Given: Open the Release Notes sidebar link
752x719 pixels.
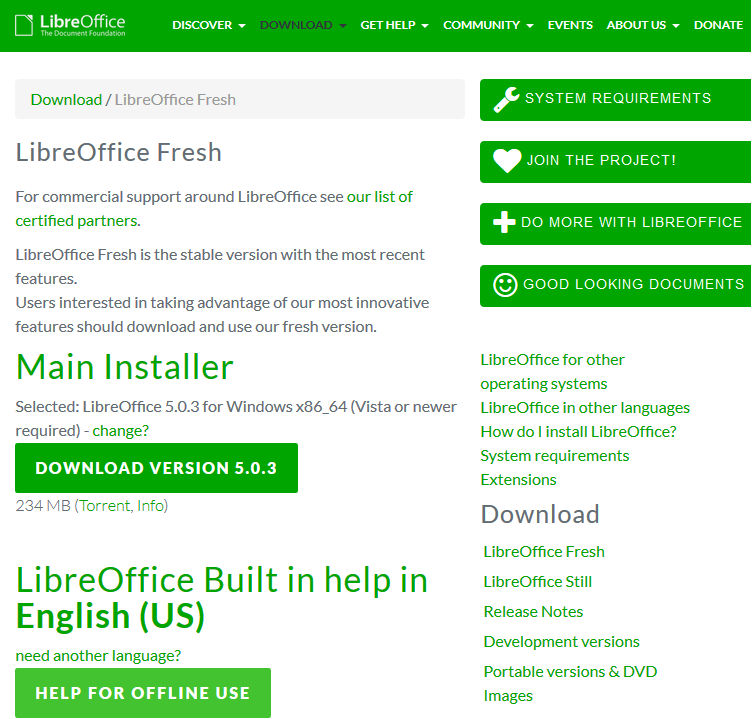Looking at the screenshot, I should 533,612.
